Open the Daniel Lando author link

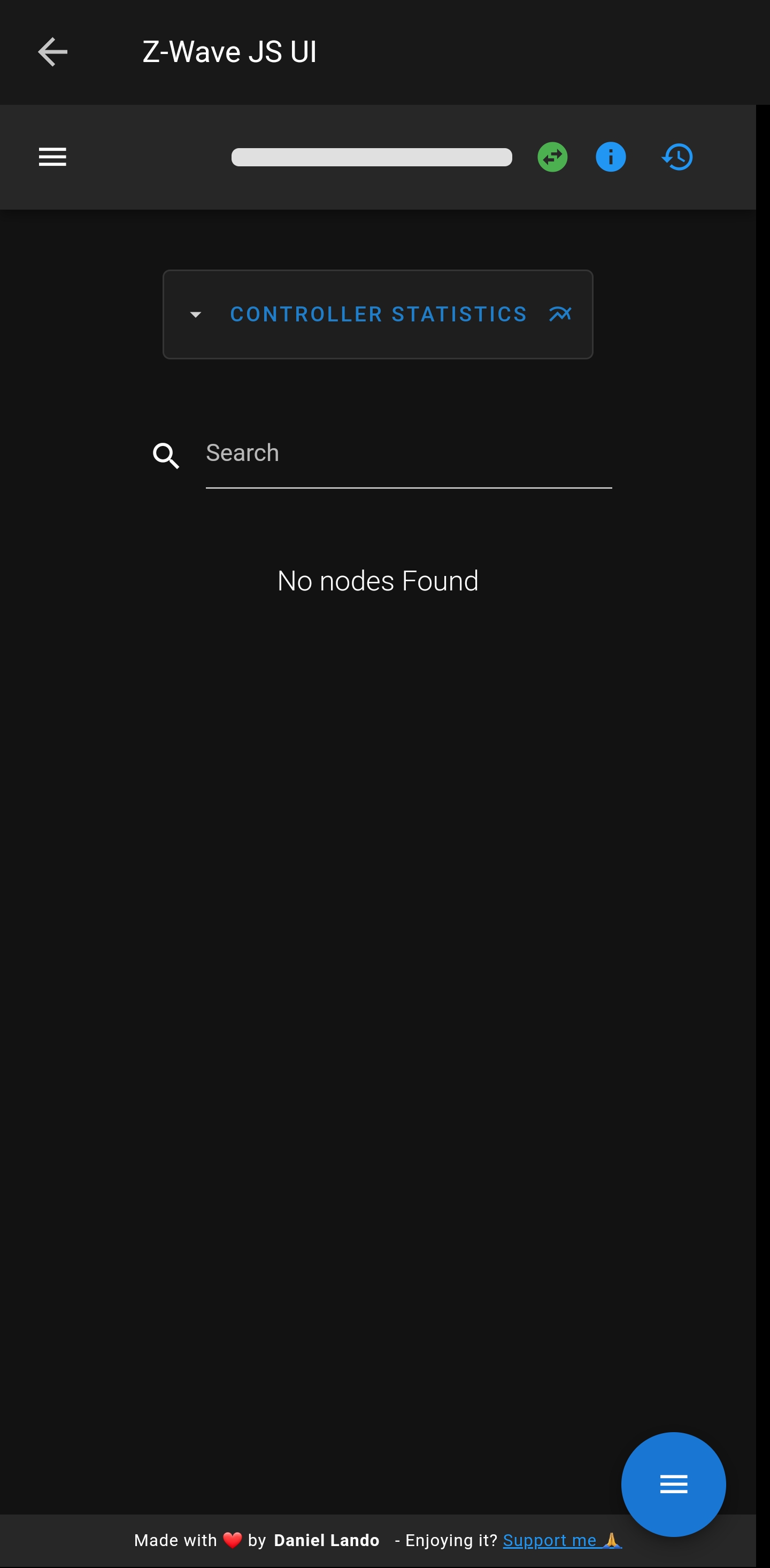326,1541
